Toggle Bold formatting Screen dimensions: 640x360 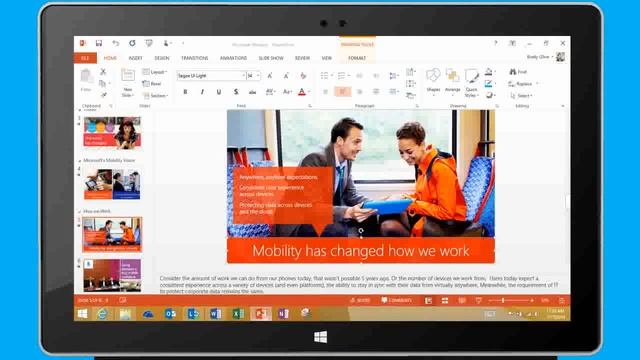click(185, 92)
